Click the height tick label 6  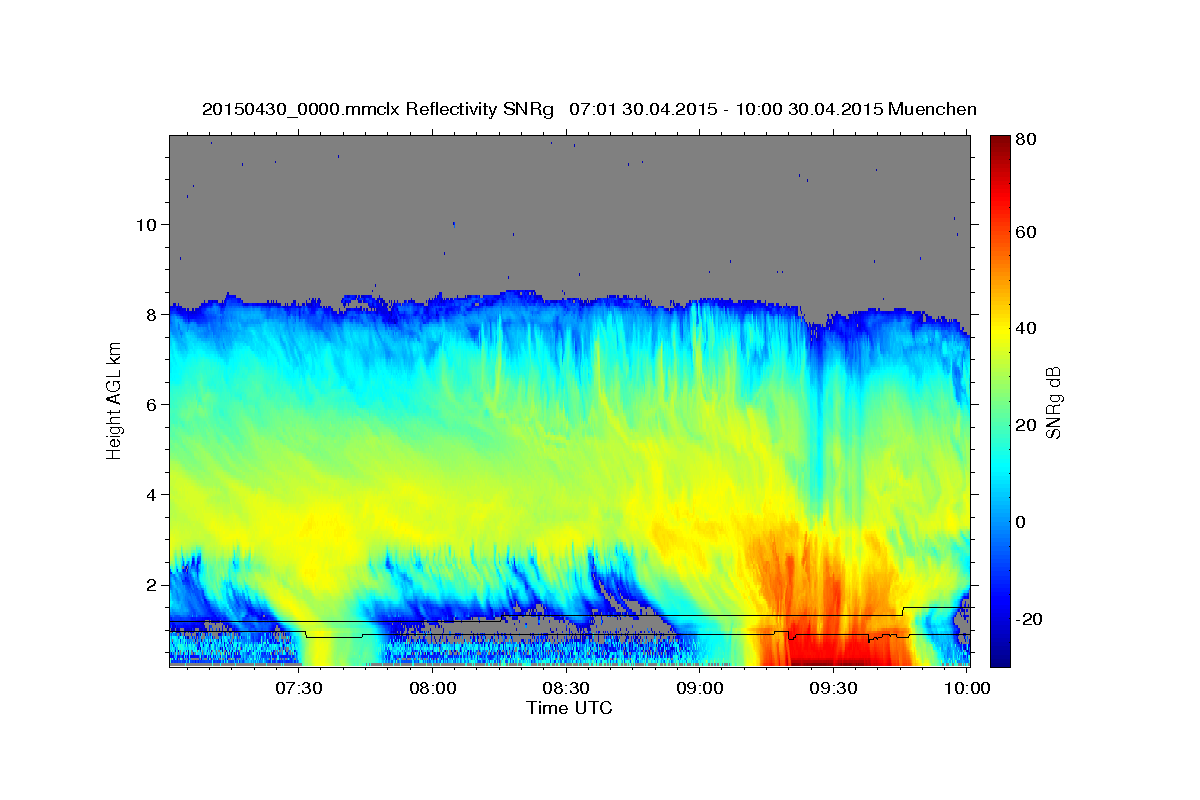coord(152,404)
